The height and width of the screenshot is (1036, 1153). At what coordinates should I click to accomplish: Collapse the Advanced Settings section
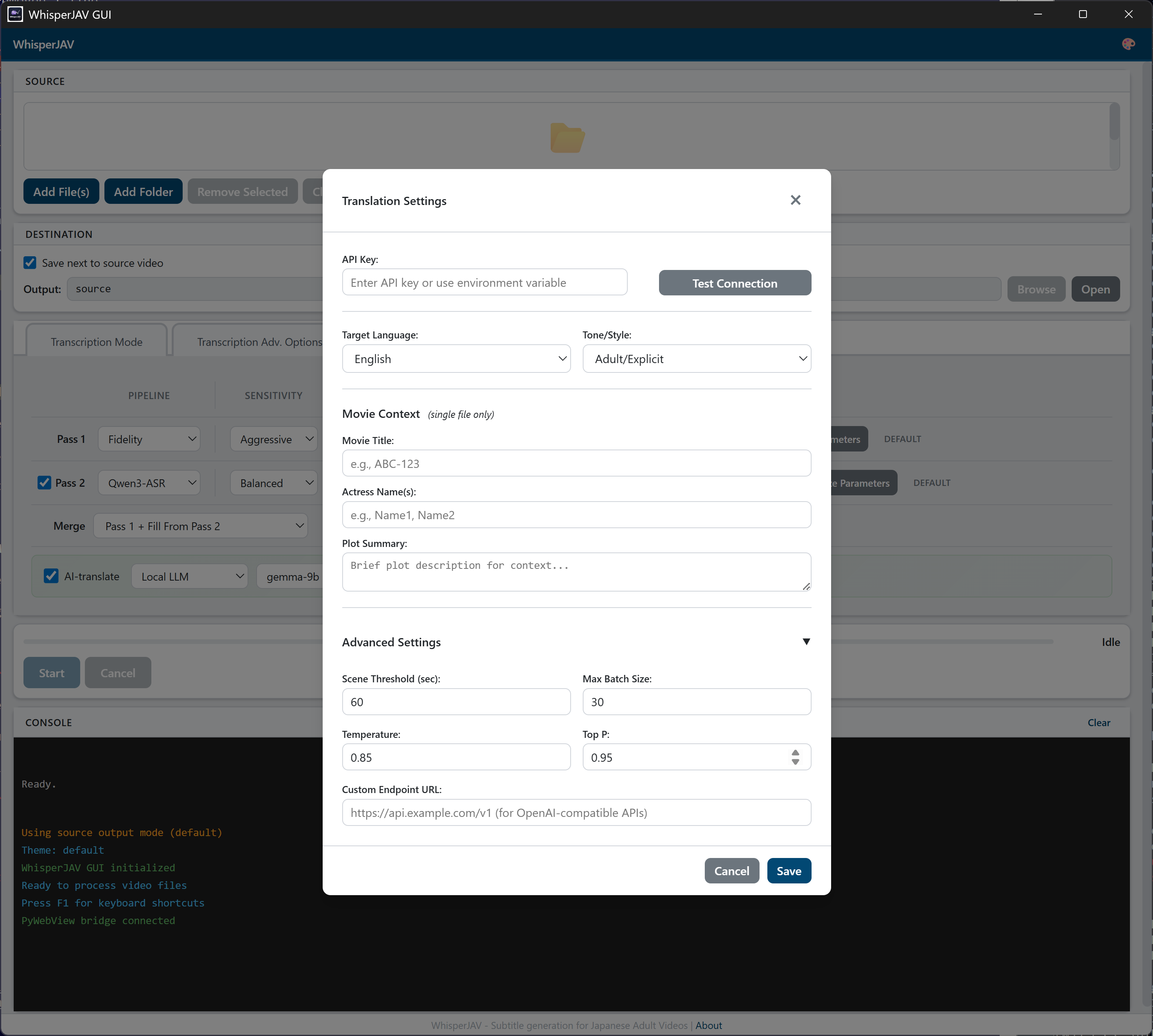click(x=806, y=642)
